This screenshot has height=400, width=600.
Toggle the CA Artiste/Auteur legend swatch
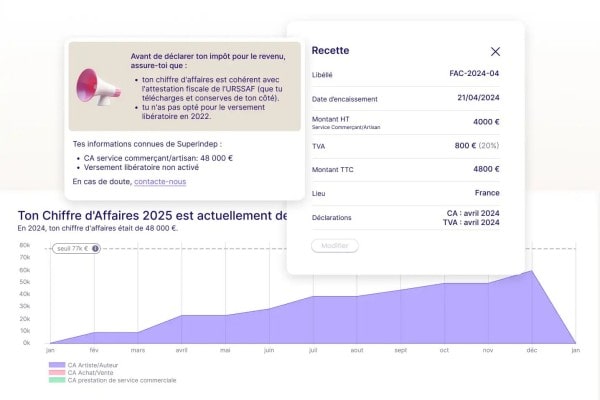(56, 366)
